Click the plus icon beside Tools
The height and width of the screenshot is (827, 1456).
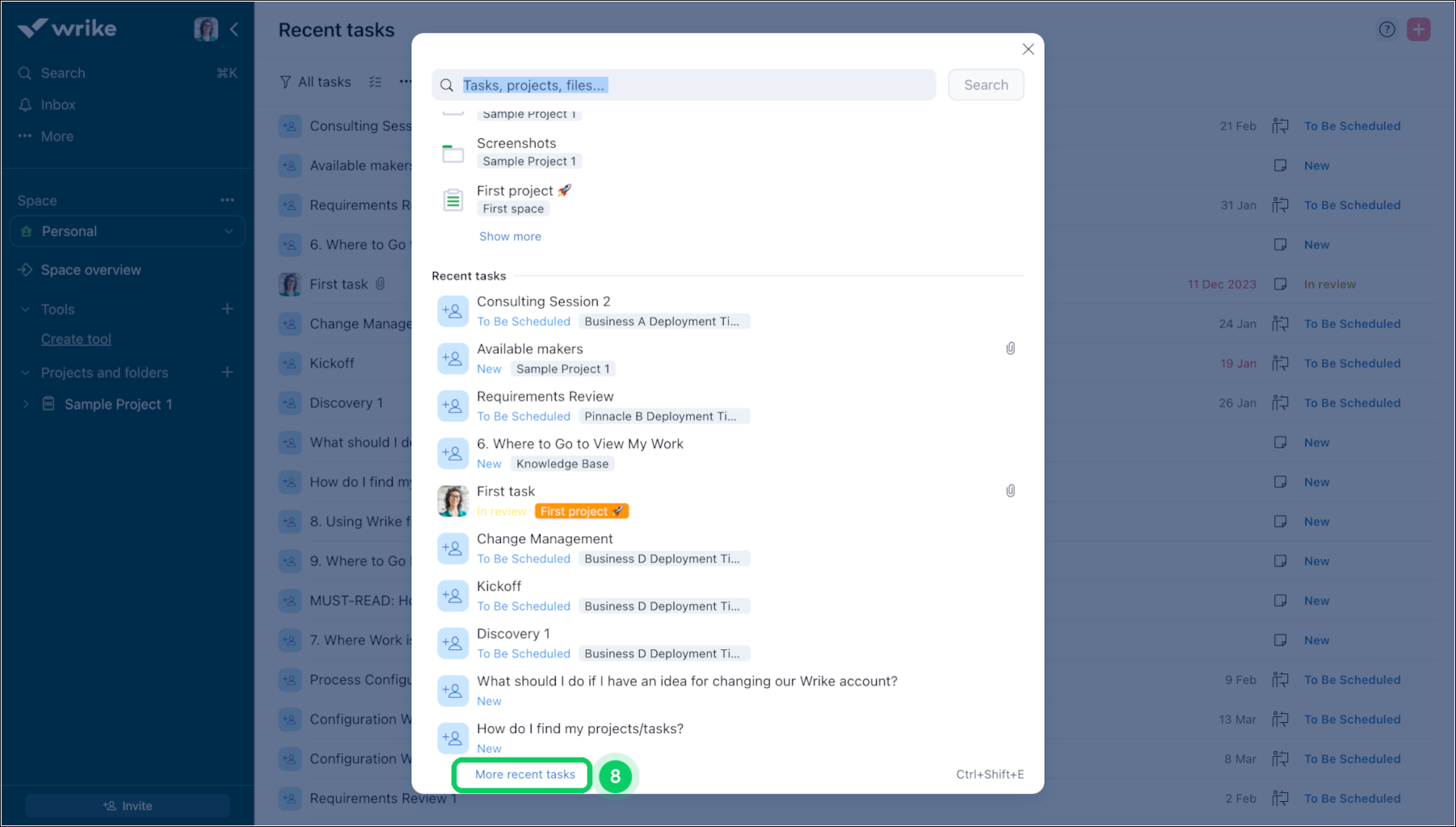(227, 309)
